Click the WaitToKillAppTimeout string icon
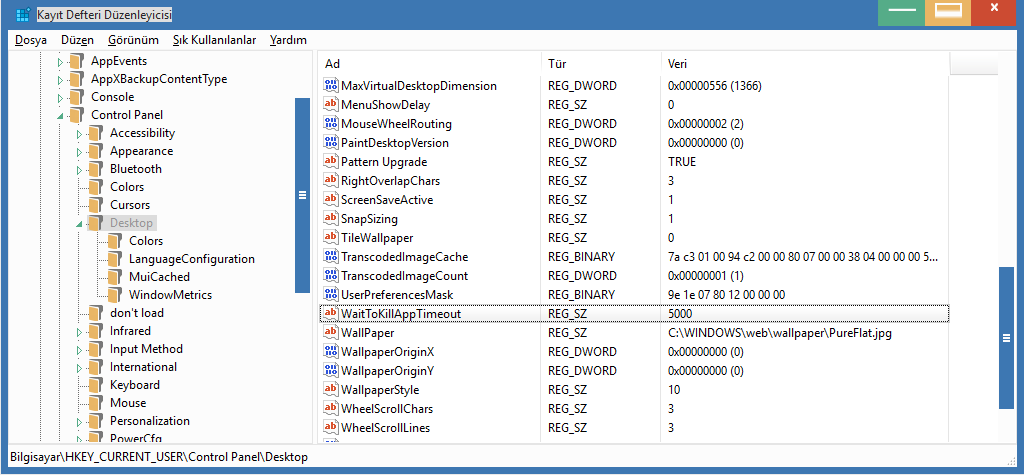Viewport: 1024px width, 475px height. (x=331, y=314)
